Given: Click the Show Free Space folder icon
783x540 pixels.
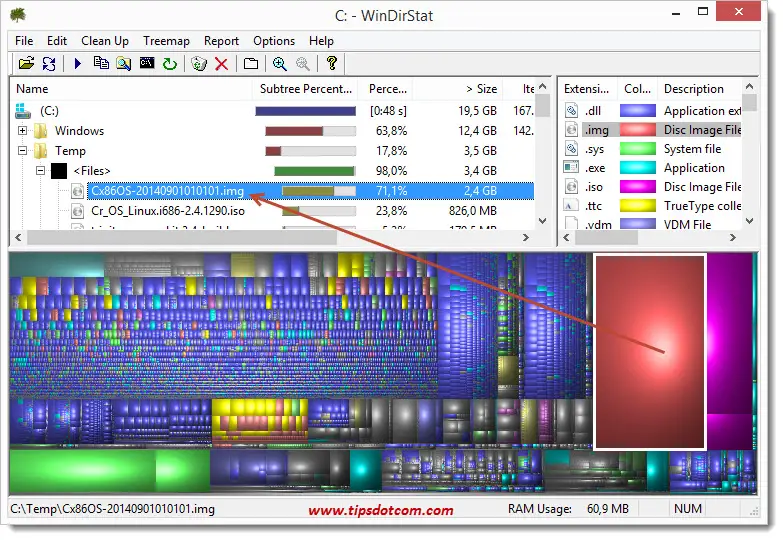Looking at the screenshot, I should coord(251,63).
